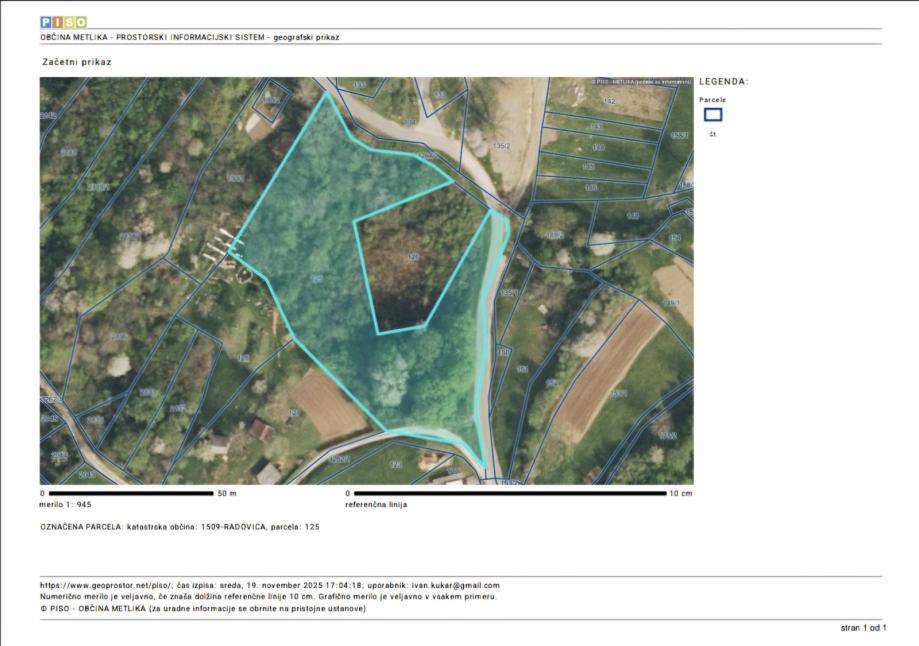Click parcel 142 in the map's top right
The height and width of the screenshot is (646, 919).
click(x=609, y=101)
